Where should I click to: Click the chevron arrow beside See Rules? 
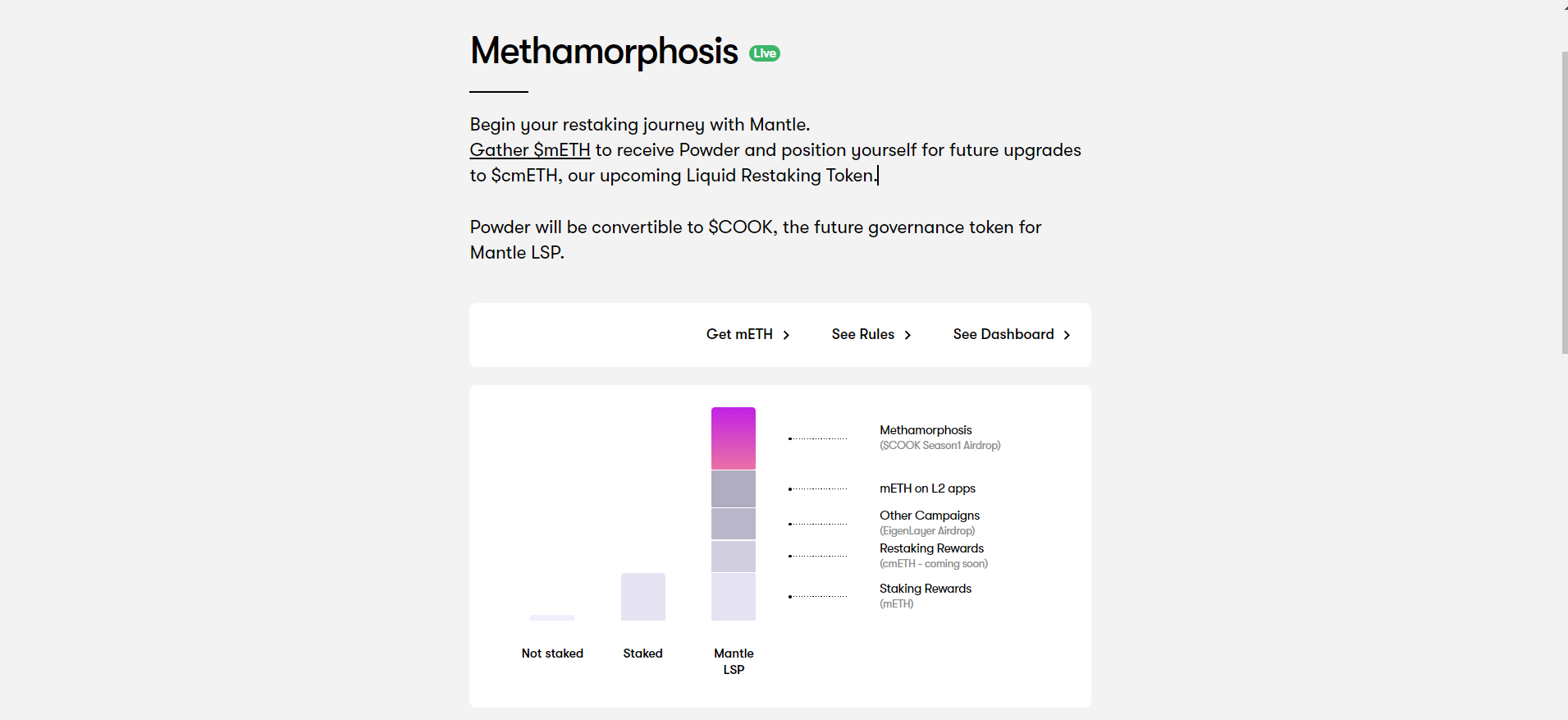click(x=907, y=335)
